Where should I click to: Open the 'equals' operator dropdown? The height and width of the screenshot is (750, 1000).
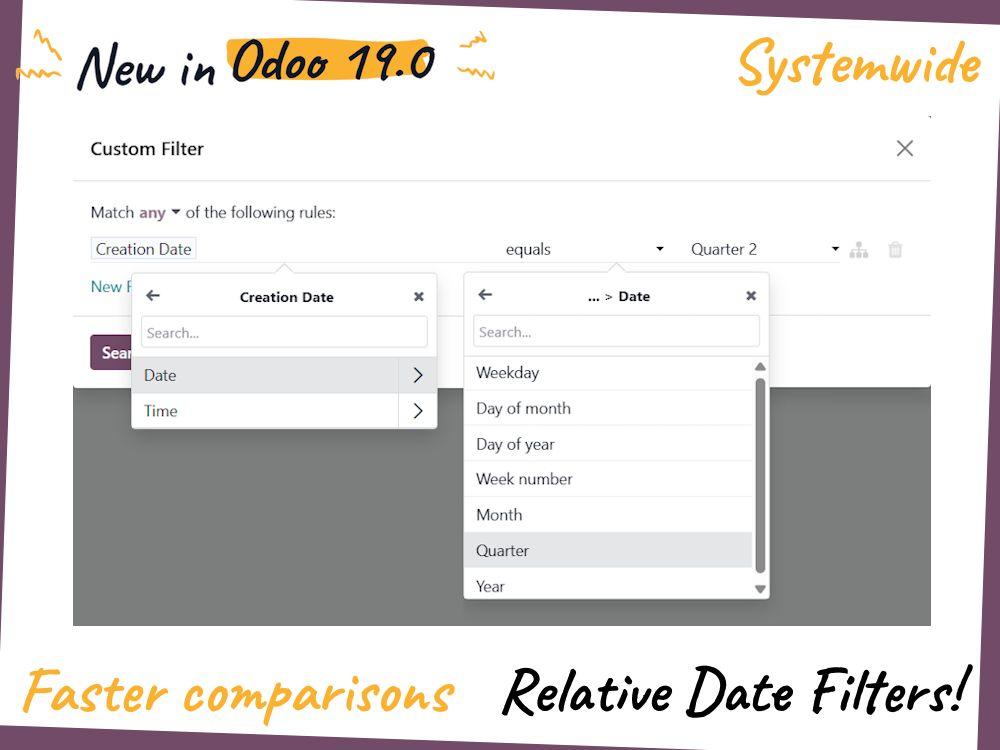coord(584,249)
